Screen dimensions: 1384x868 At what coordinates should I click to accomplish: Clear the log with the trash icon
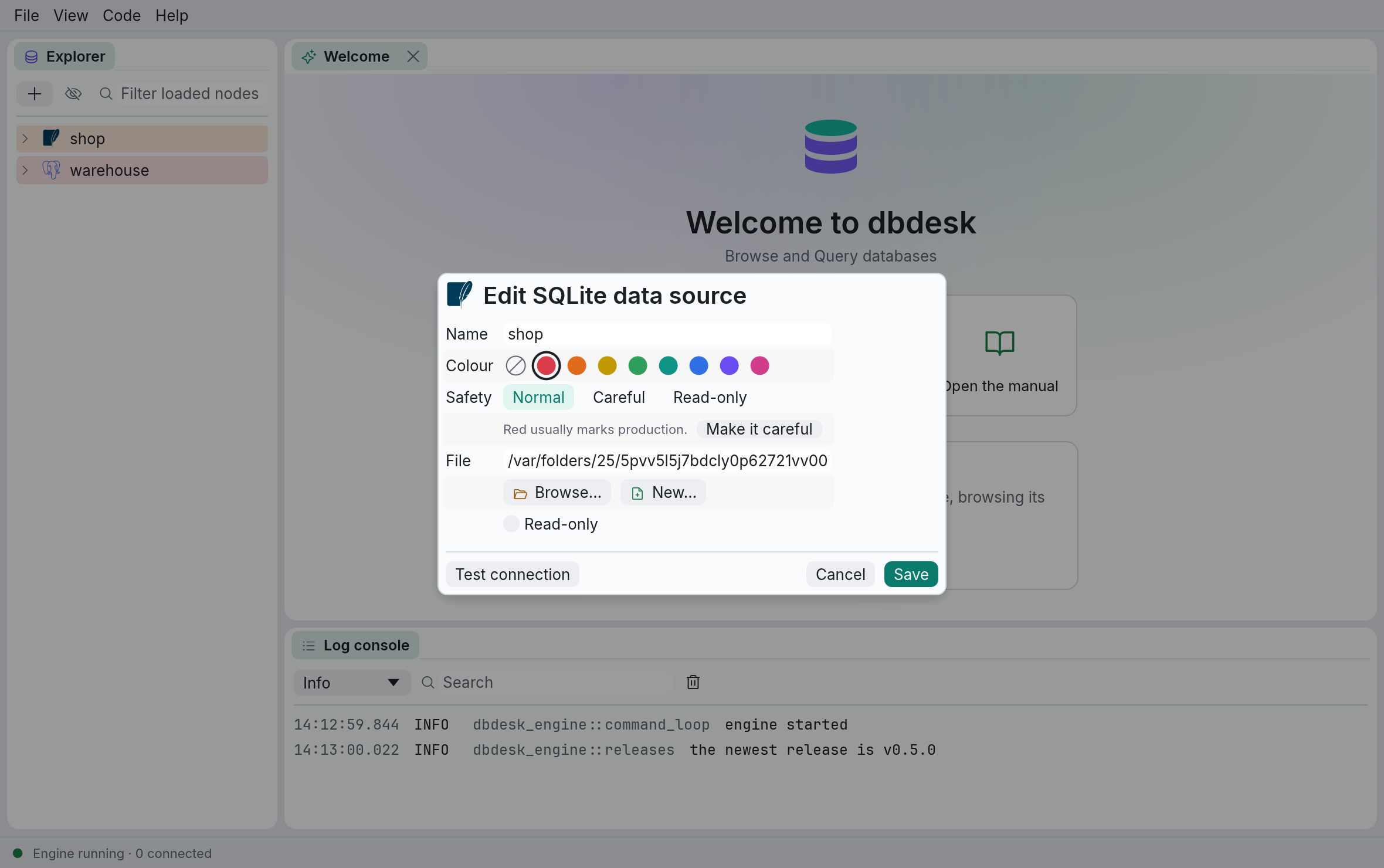(x=693, y=682)
